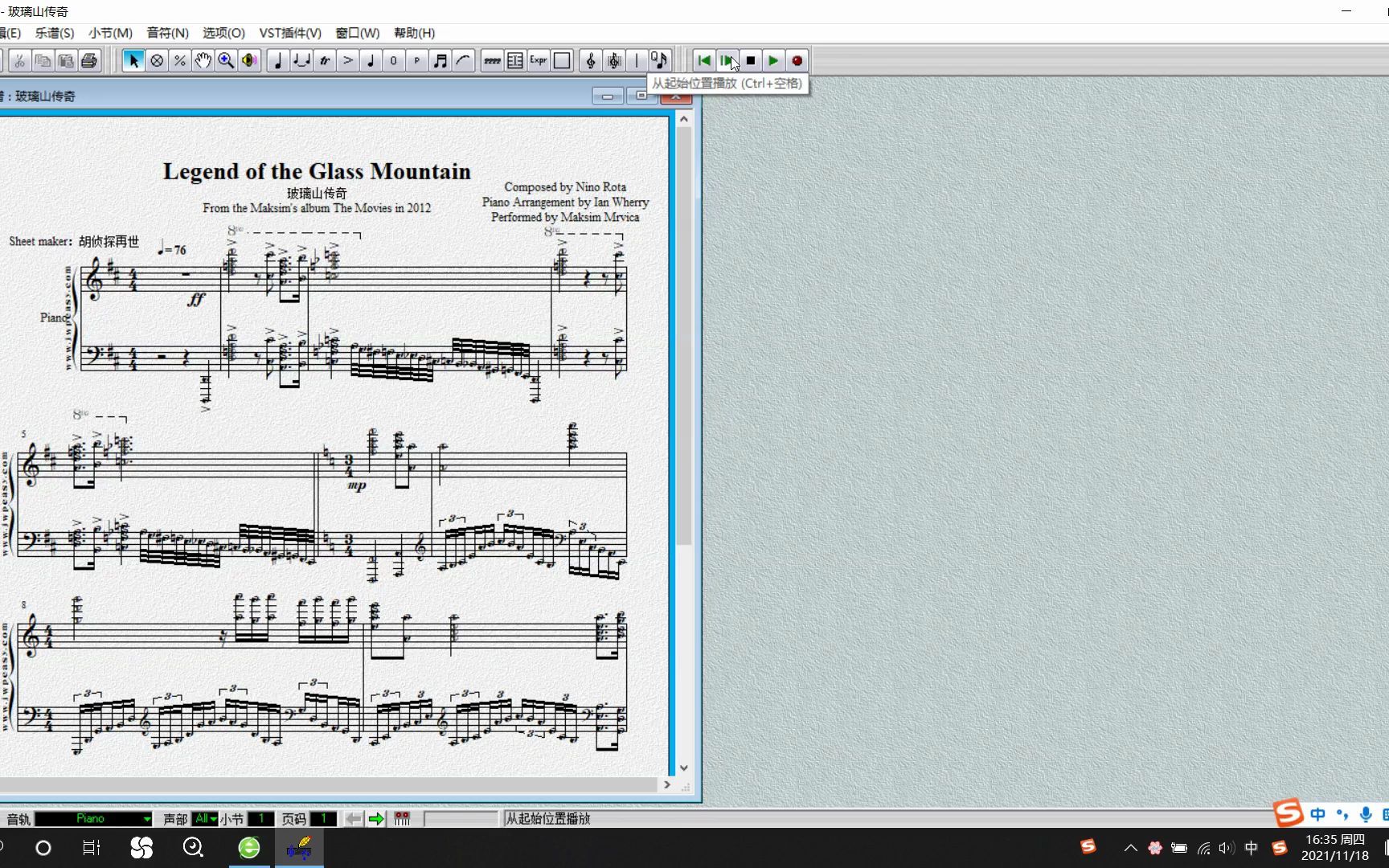
Task: Select the tied notes tool
Action: (301, 60)
